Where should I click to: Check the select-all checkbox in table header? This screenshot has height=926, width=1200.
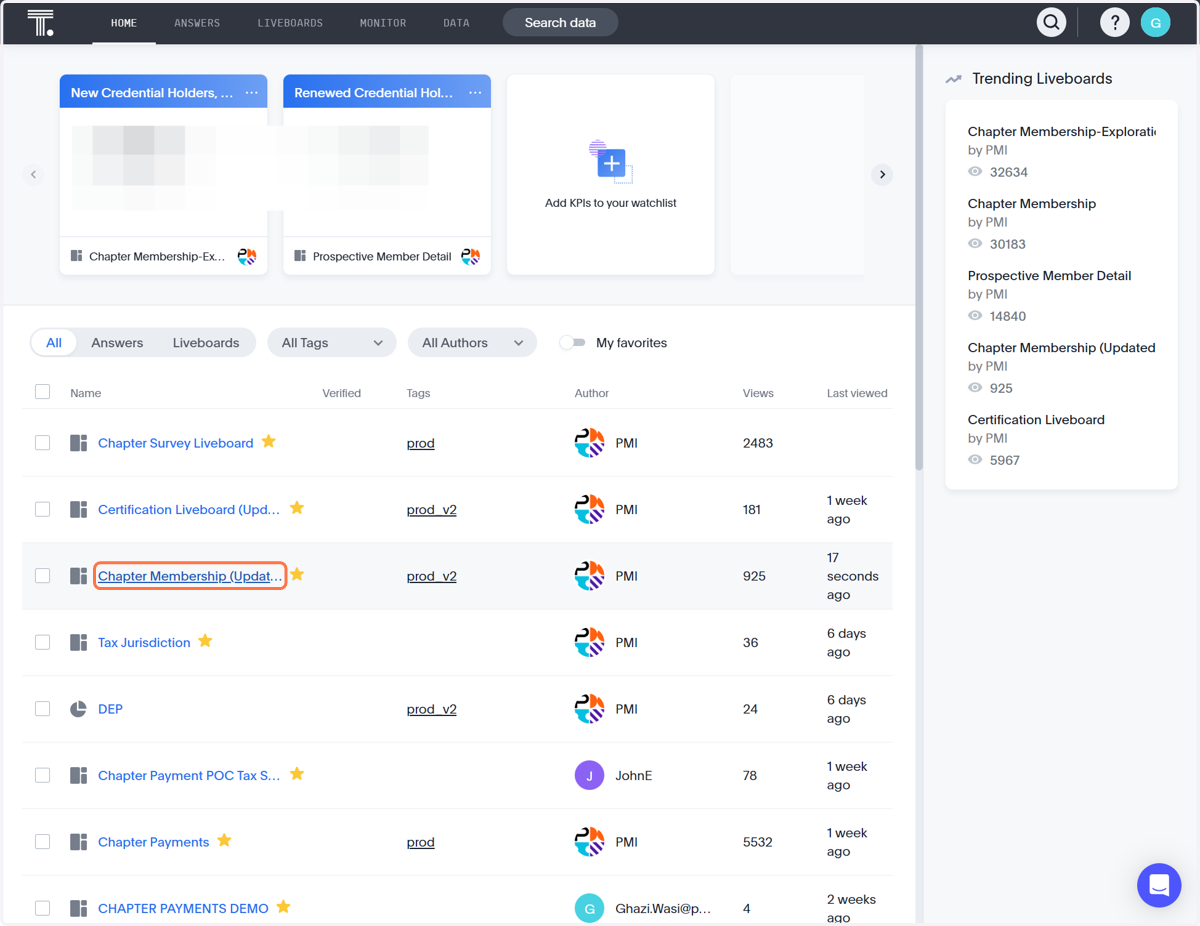42,392
